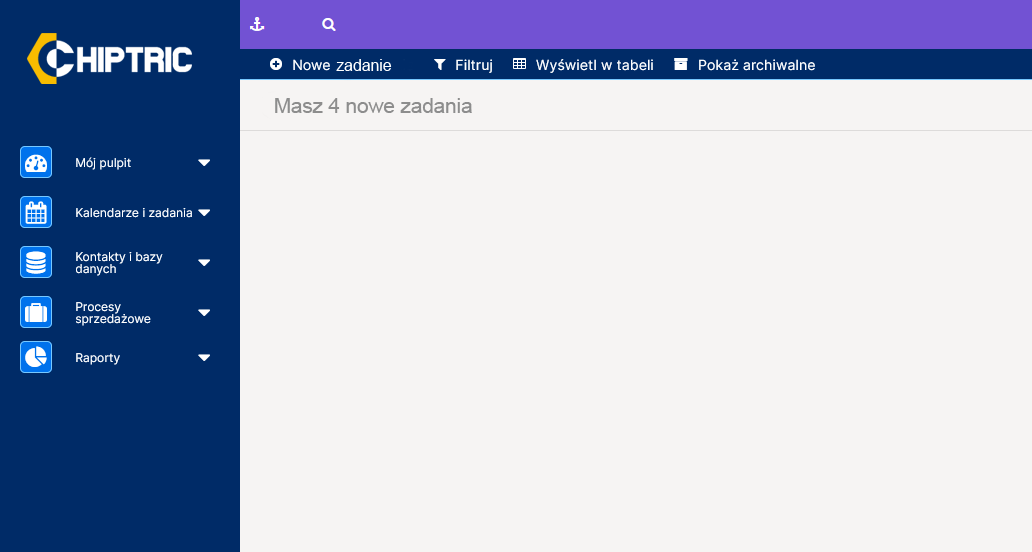Screen dimensions: 1032x552
Task: Click the archive box icon
Action: click(x=681, y=64)
